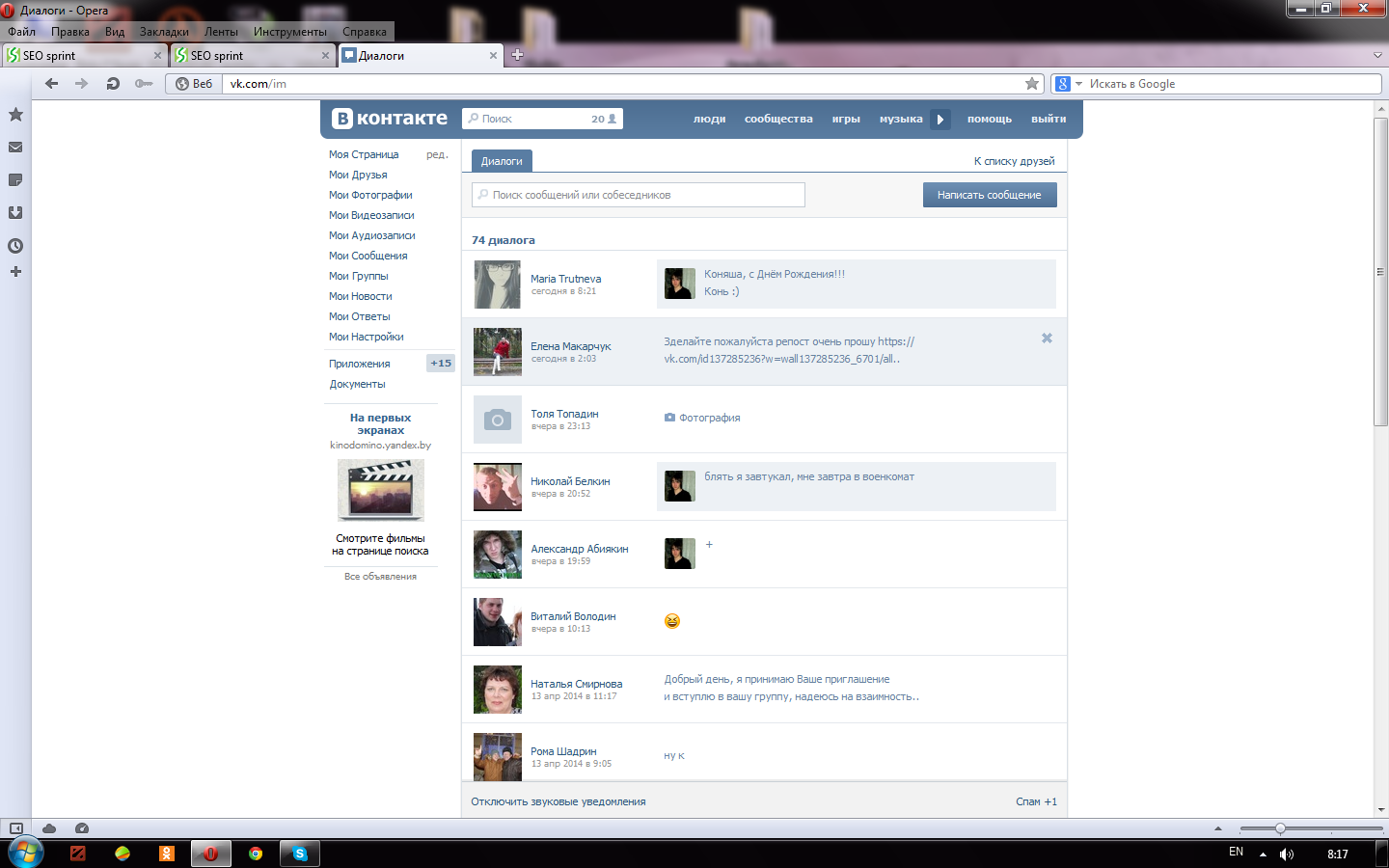The height and width of the screenshot is (868, 1389).
Task: Click the vk.com/im address field
Action: tap(622, 84)
